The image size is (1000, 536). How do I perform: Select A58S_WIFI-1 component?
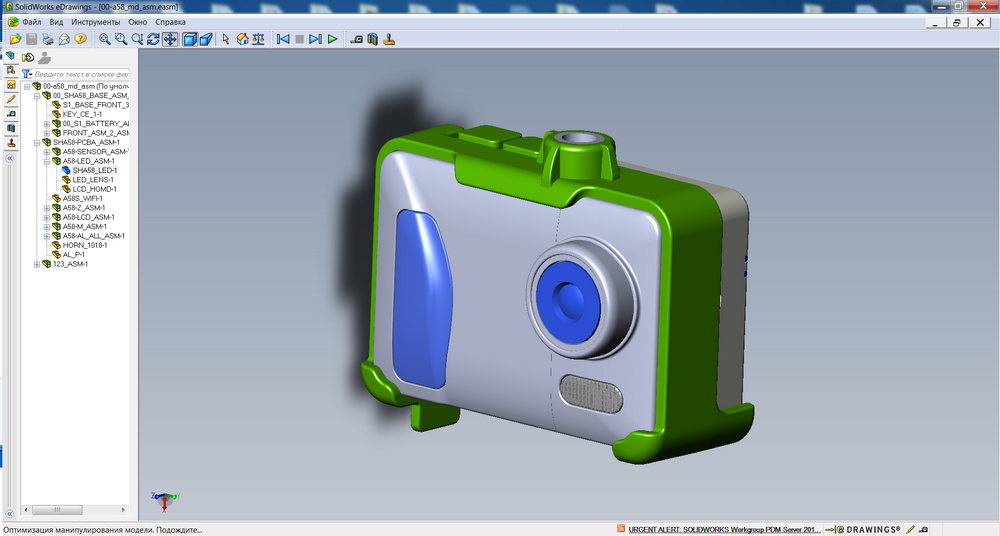82,198
